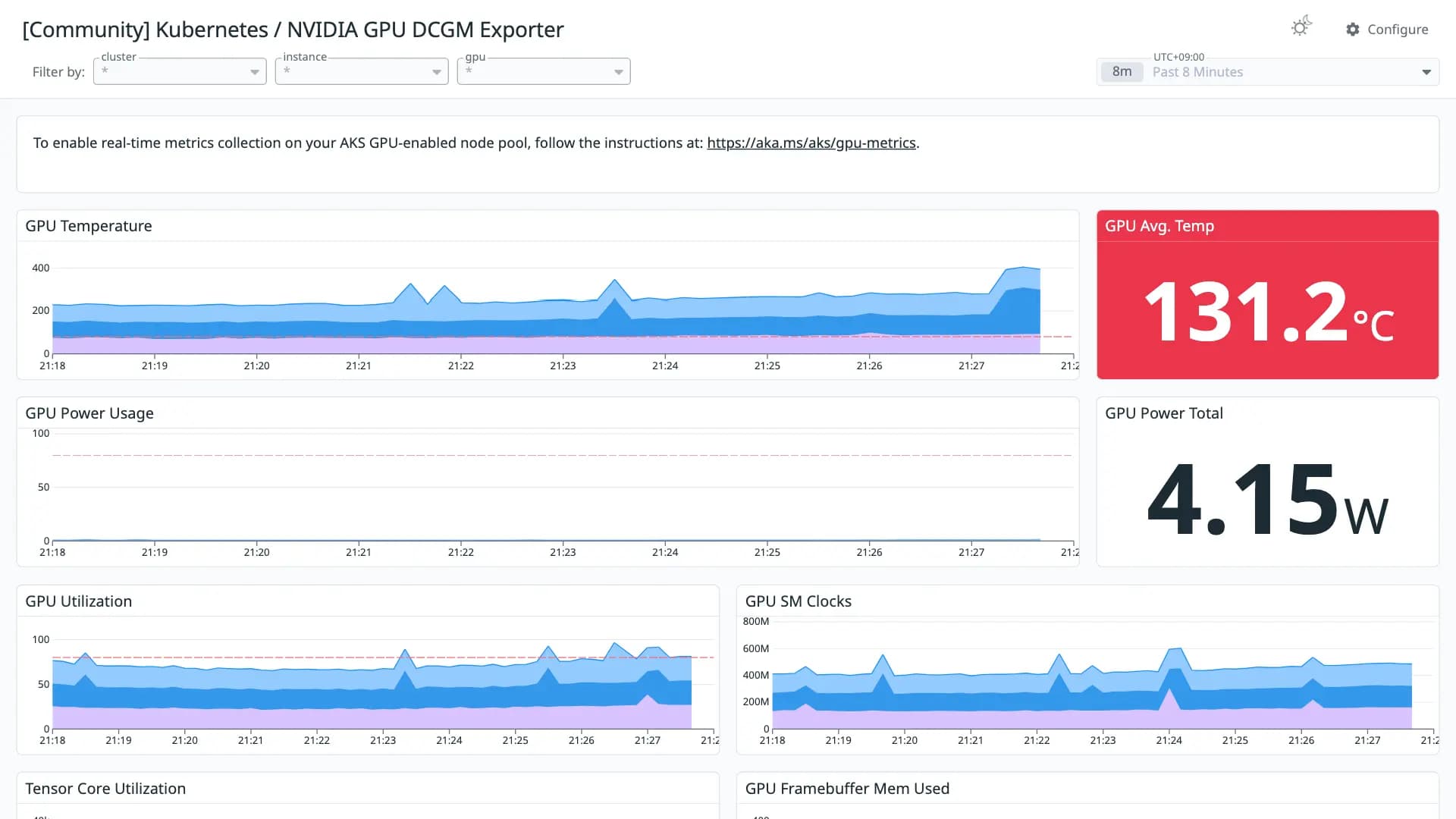
Task: Click the GPU Power Usage panel title
Action: [89, 413]
